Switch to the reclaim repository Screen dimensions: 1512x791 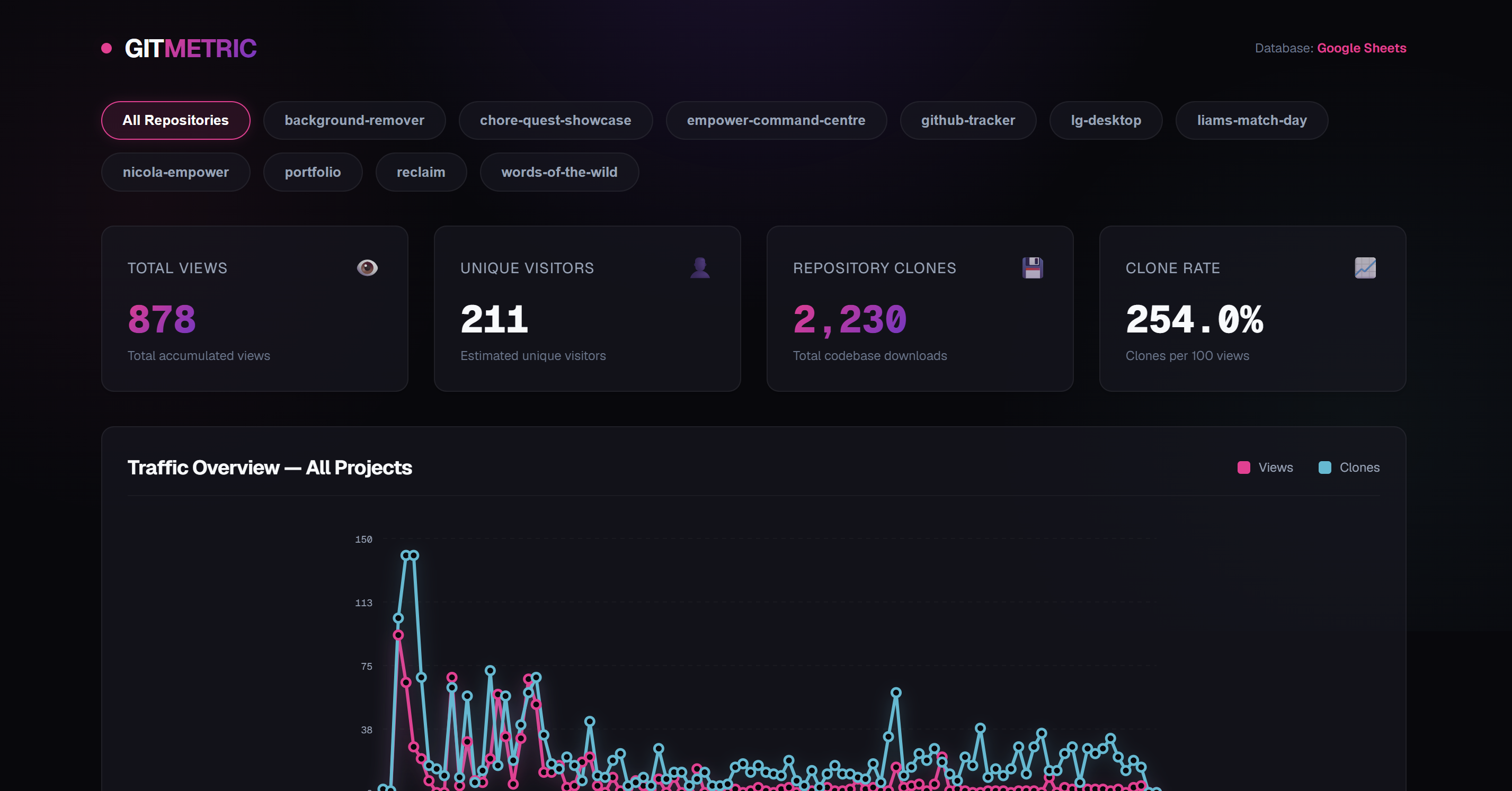[x=421, y=172]
